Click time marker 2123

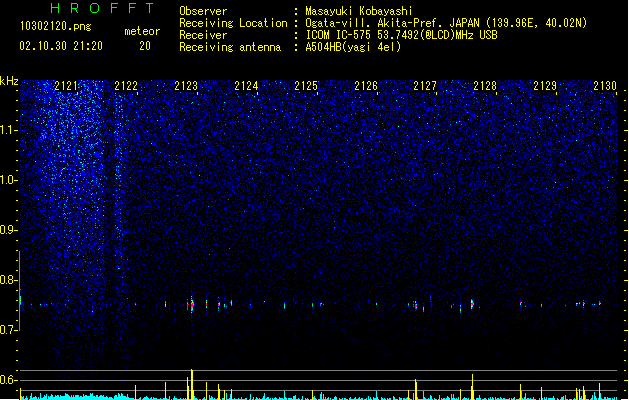pyautogui.click(x=186, y=86)
